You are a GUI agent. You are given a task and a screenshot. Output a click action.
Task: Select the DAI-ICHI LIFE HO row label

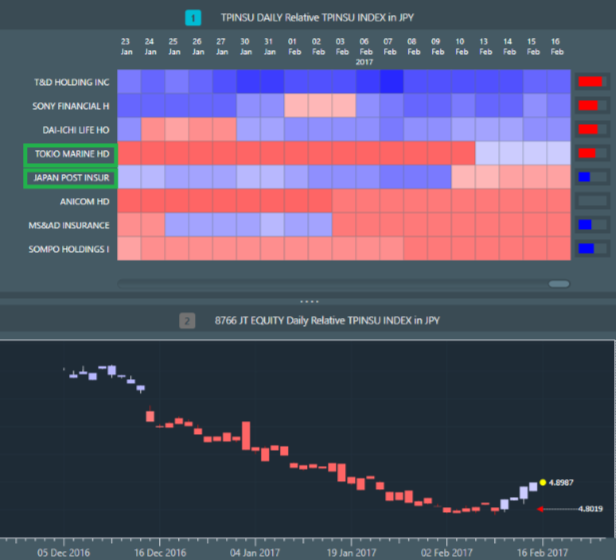tap(76, 130)
